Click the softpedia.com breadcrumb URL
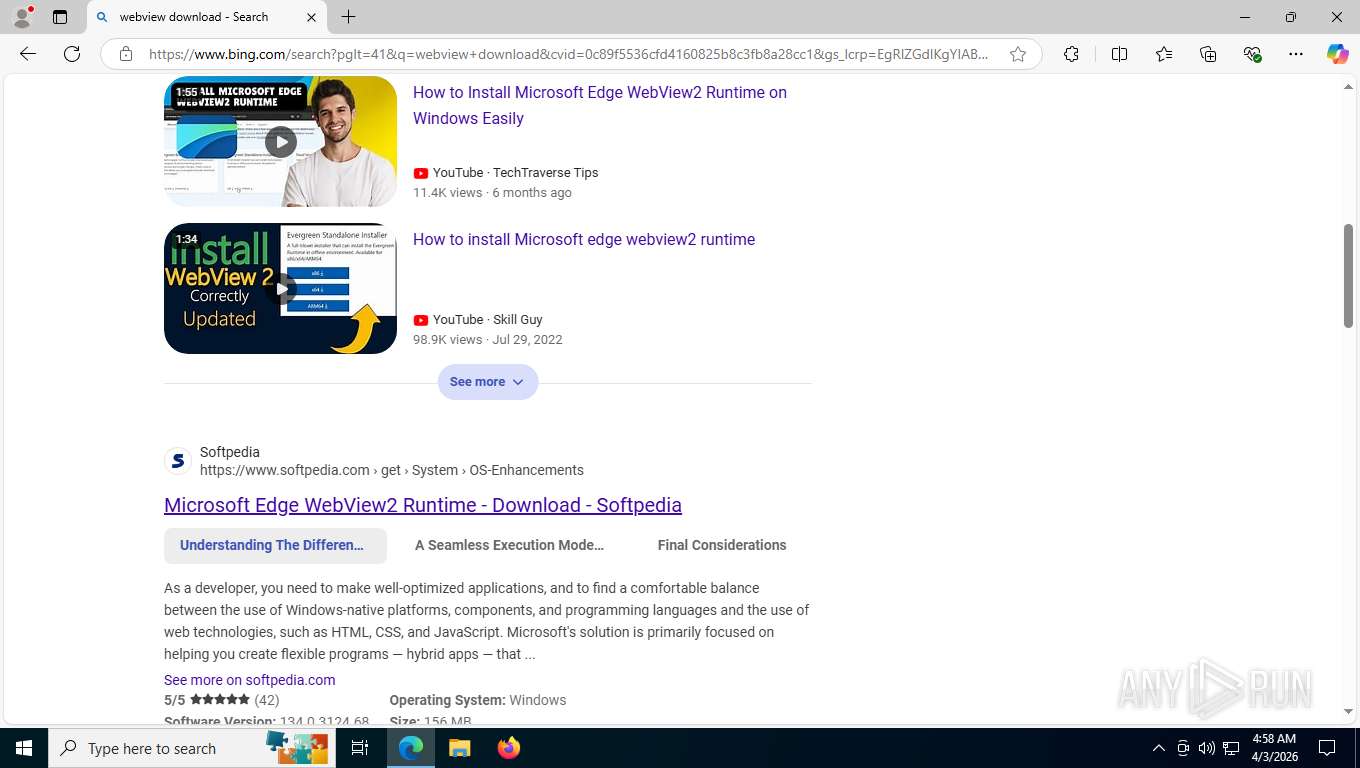Image resolution: width=1360 pixels, height=768 pixels. point(392,470)
